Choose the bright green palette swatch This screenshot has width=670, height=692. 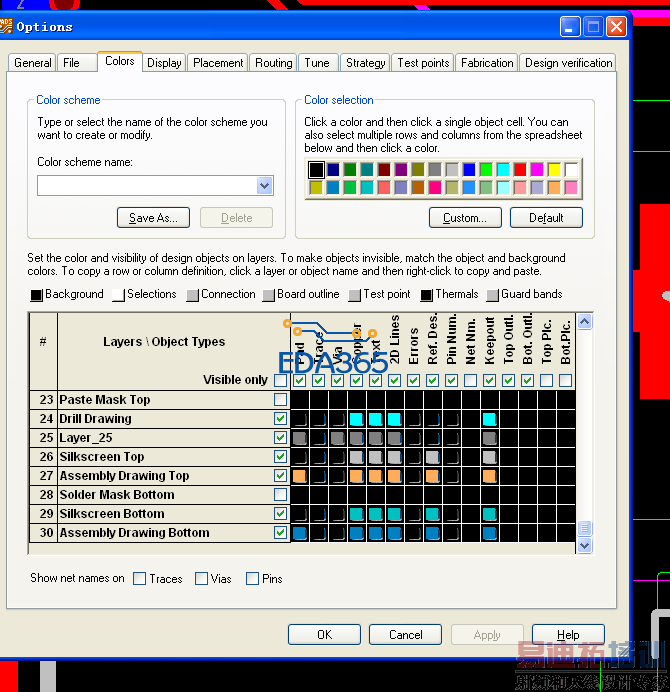click(x=486, y=169)
